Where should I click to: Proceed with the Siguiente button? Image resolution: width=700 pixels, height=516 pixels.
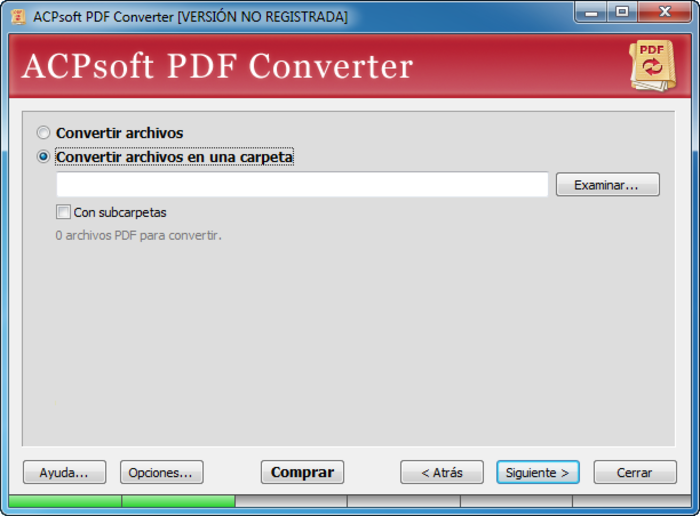tap(538, 472)
